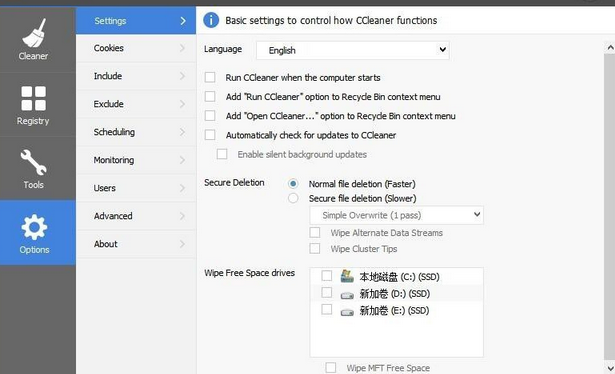Click the D: drive icon in the drives list
Image resolution: width=615 pixels, height=374 pixels.
pos(347,295)
